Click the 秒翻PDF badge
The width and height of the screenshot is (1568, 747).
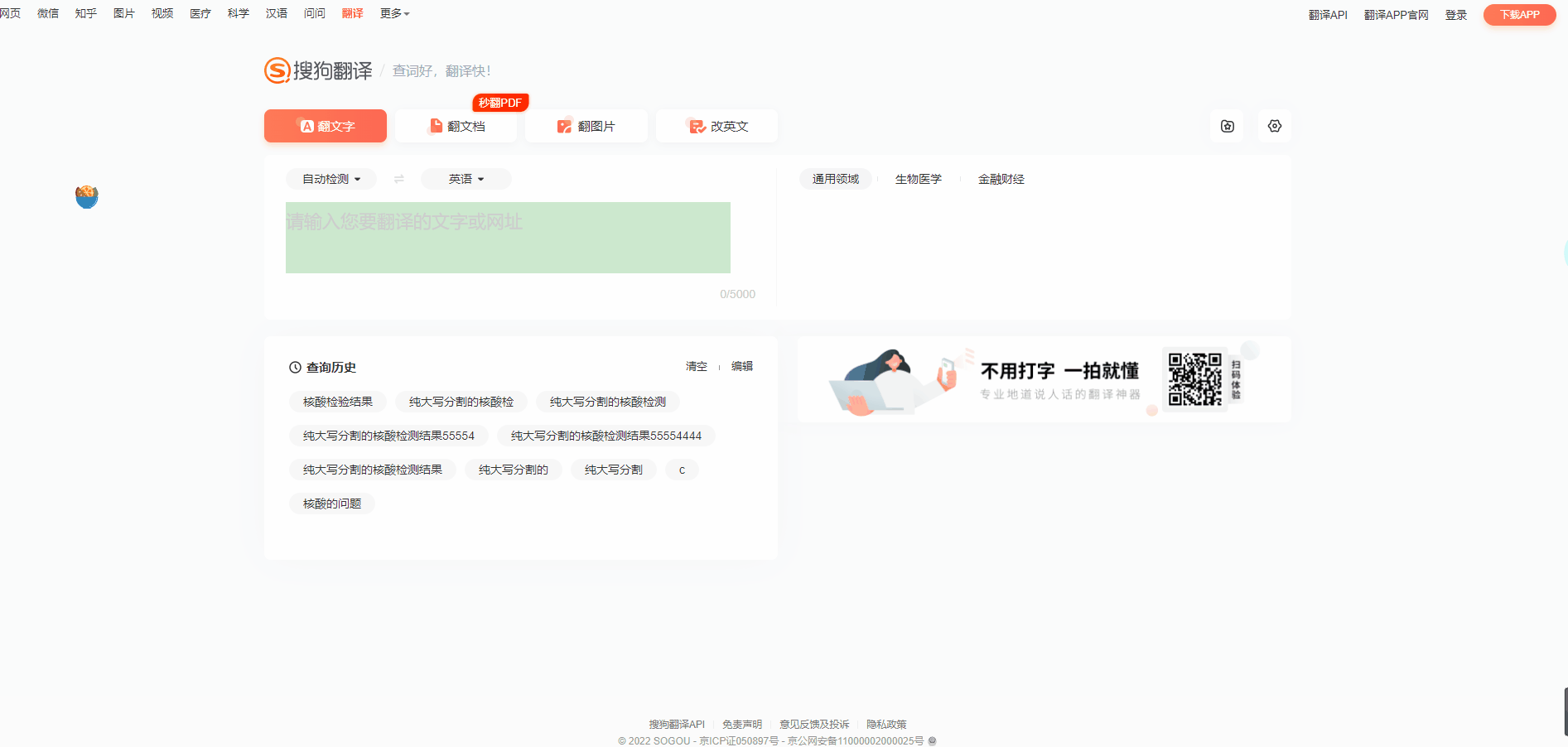tap(500, 103)
